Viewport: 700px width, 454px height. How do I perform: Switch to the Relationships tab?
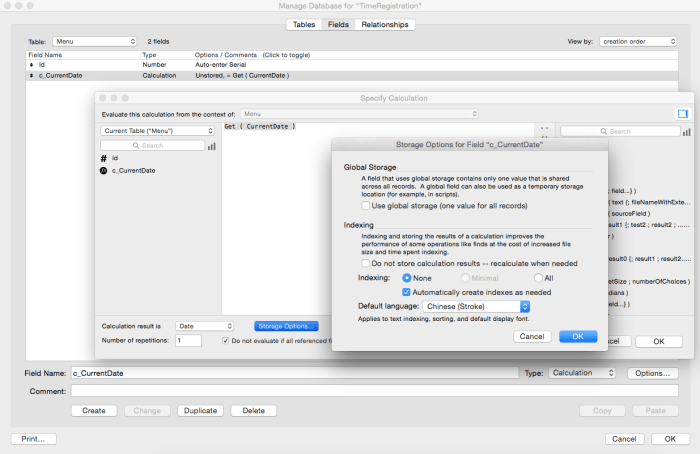(x=386, y=24)
